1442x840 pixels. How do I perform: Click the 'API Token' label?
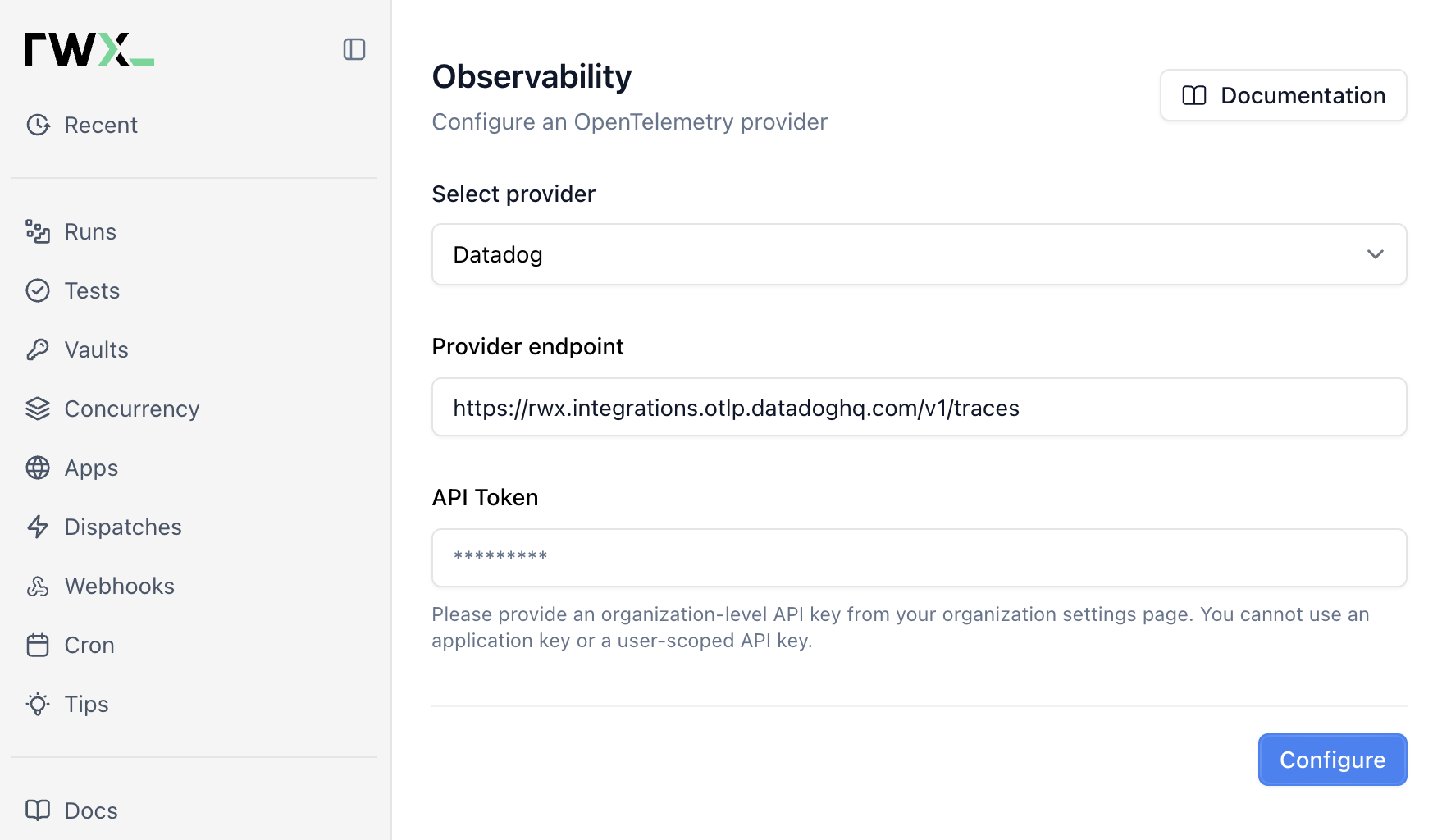pyautogui.click(x=485, y=497)
